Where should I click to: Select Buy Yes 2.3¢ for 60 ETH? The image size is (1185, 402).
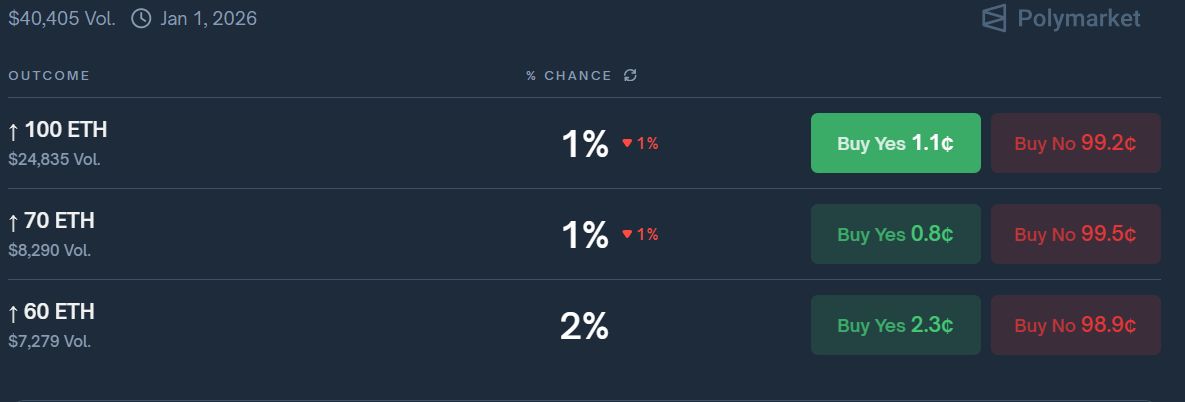pos(895,325)
